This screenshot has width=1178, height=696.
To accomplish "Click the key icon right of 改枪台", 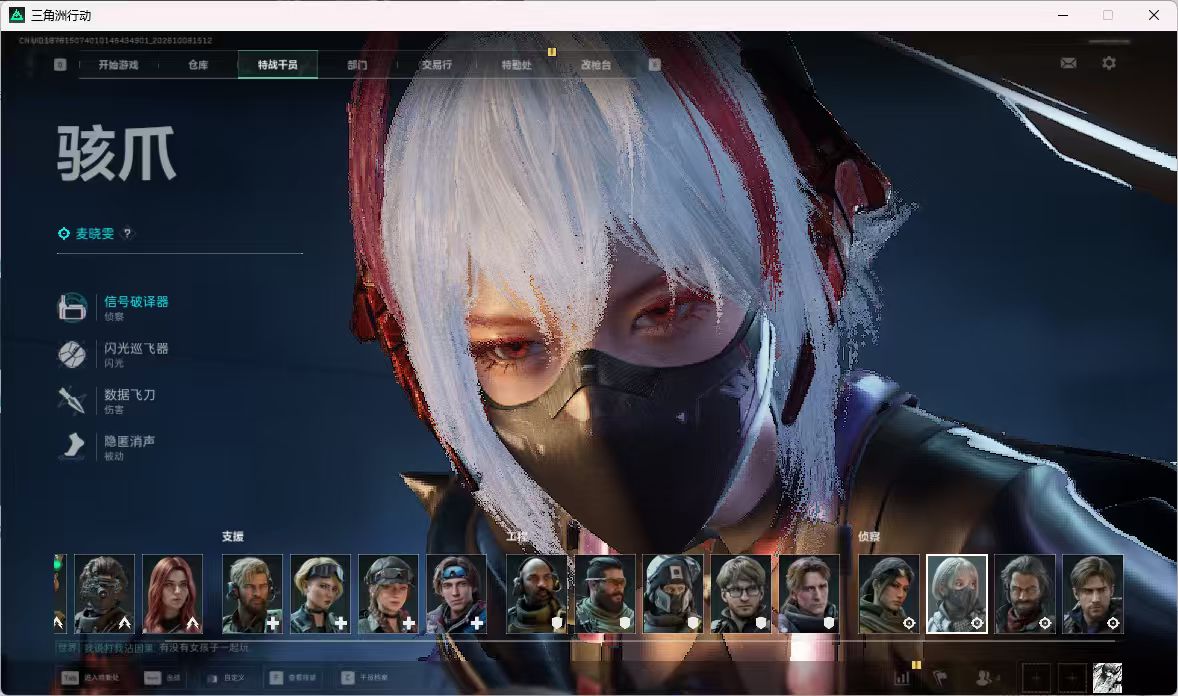I will (x=654, y=65).
